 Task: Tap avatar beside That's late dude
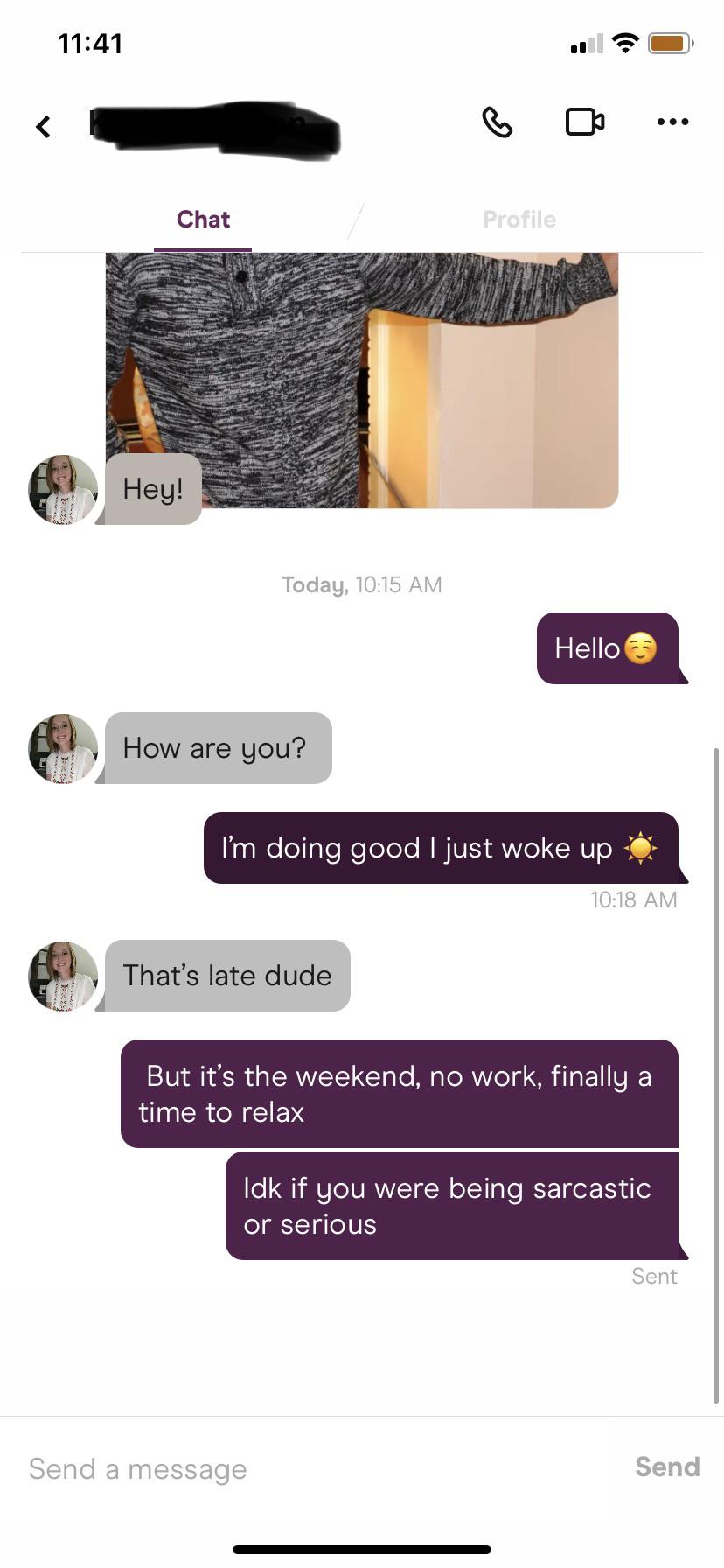tap(63, 976)
